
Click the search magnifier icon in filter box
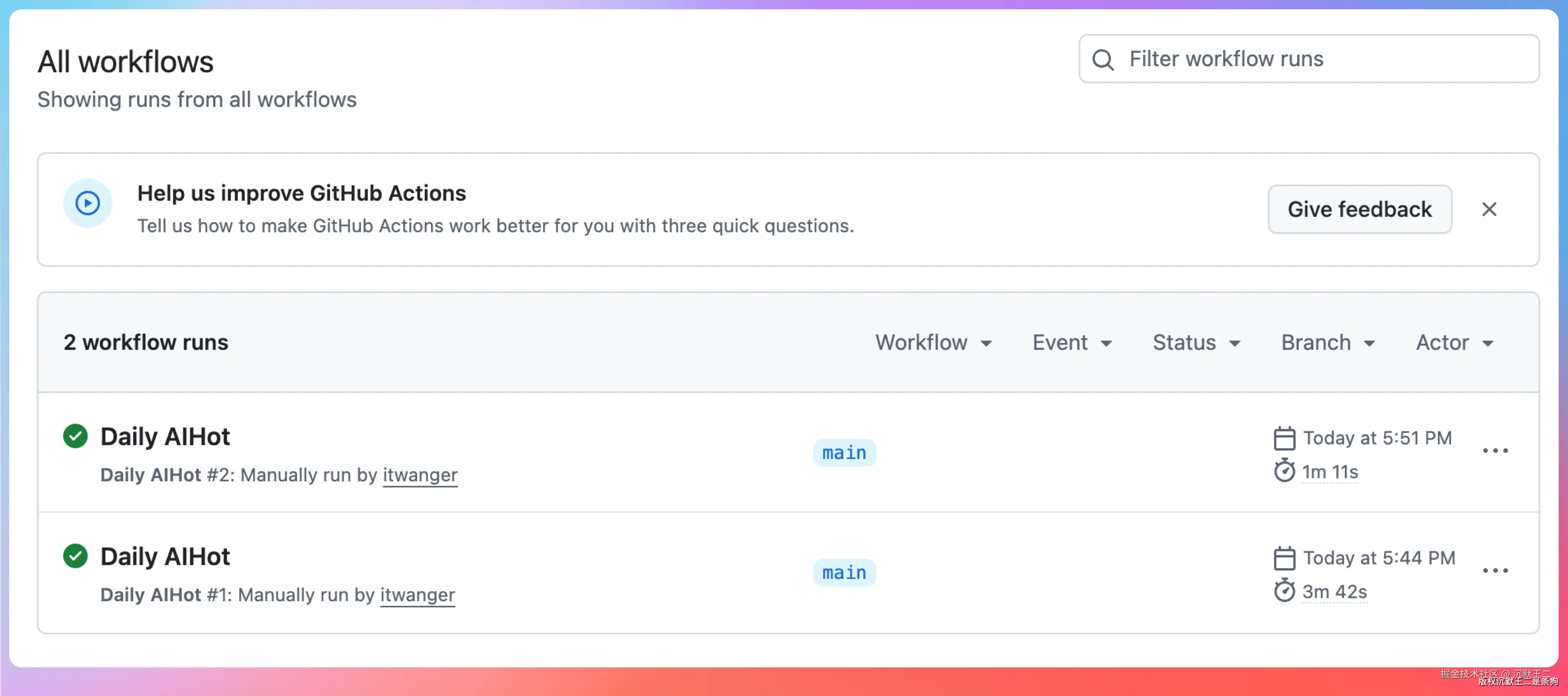1102,60
